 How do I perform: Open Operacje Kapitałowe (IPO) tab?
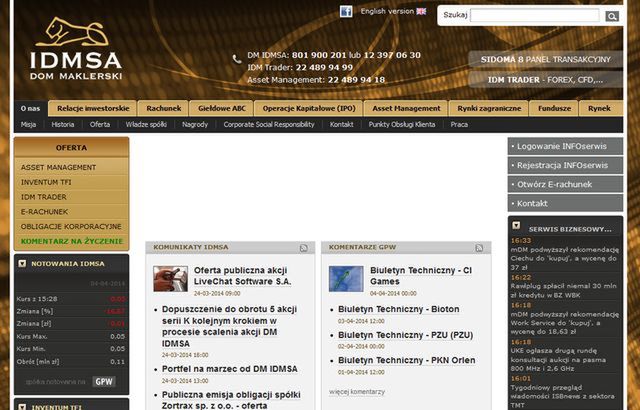309,109
